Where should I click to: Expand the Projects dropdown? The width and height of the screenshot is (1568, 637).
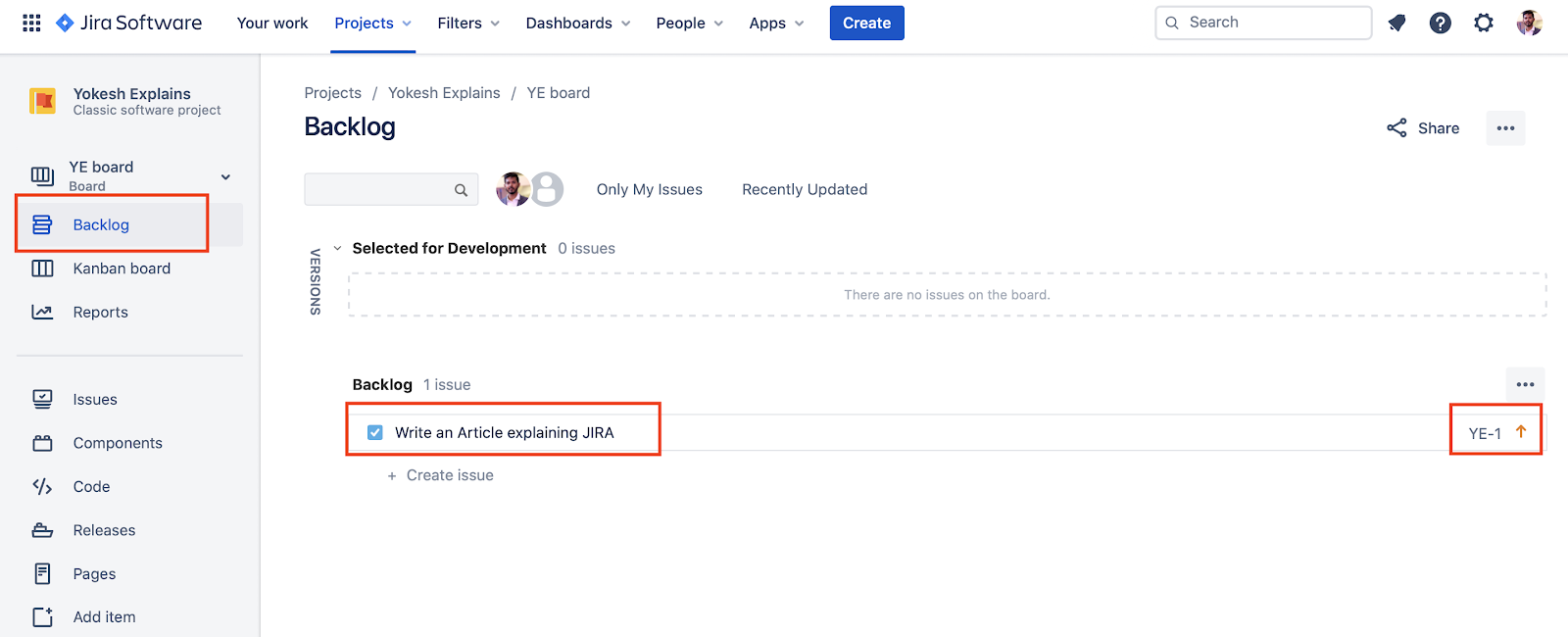coord(372,23)
